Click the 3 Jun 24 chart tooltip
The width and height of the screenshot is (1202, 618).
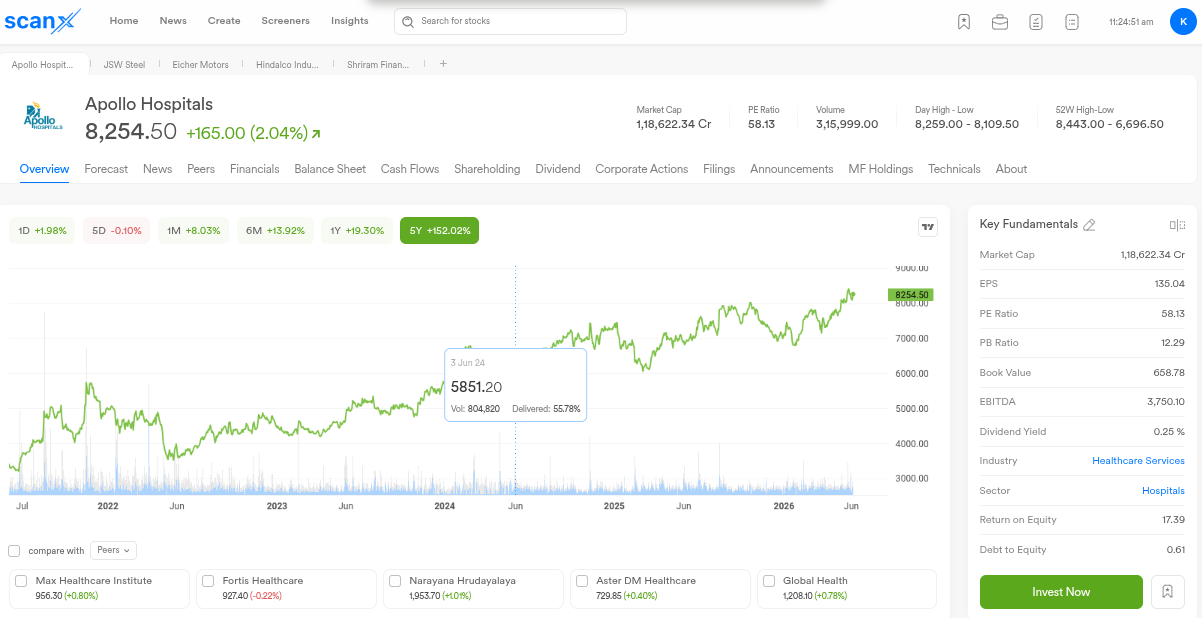pyautogui.click(x=516, y=385)
